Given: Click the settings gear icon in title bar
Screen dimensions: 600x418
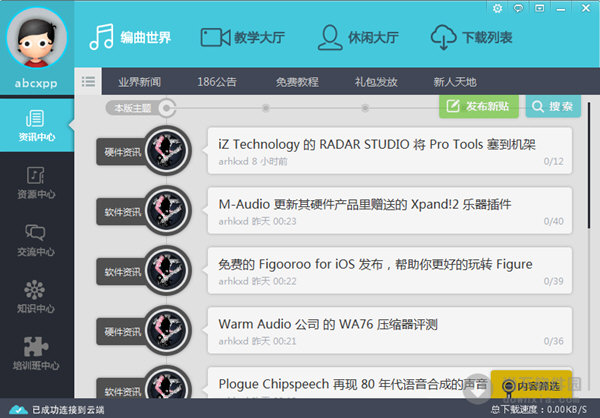Looking at the screenshot, I should (x=497, y=8).
